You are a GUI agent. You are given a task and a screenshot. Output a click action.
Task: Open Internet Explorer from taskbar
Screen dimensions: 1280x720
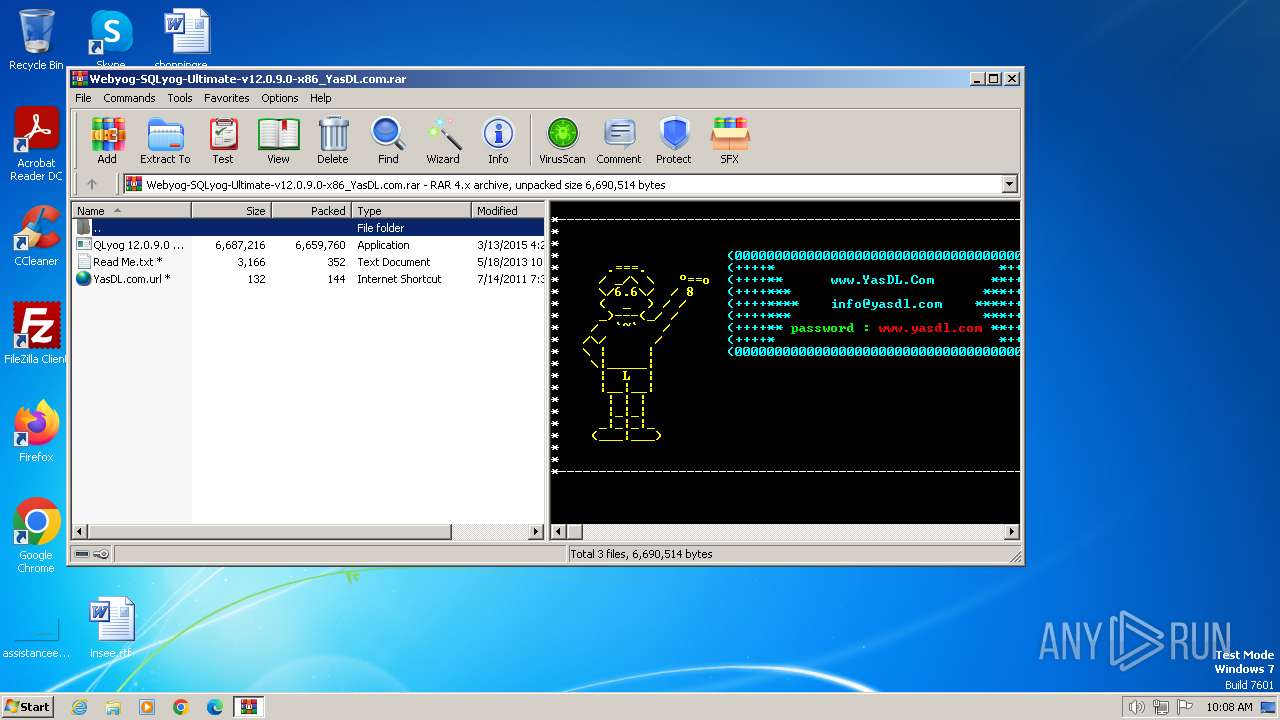click(x=79, y=707)
